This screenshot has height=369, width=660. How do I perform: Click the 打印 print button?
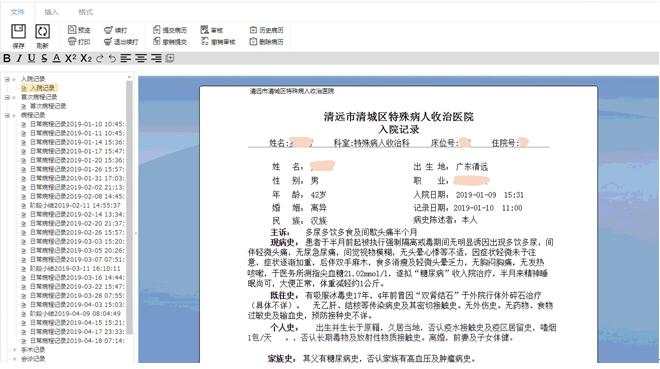[x=79, y=42]
